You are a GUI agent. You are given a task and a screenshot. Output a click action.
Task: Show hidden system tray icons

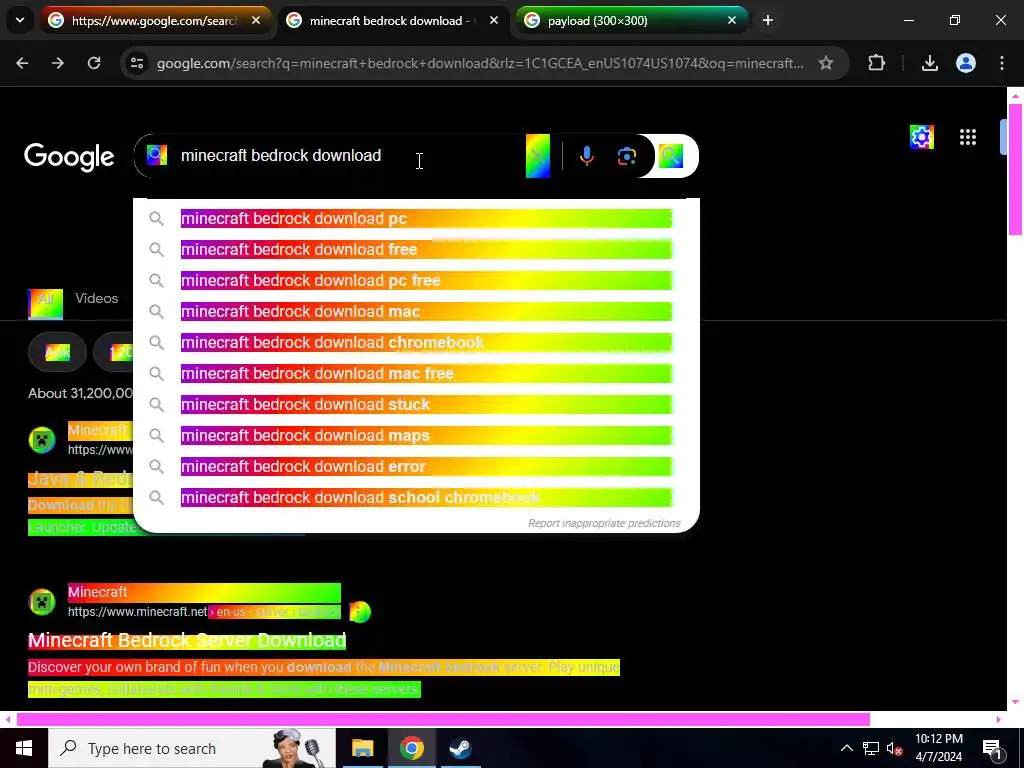tap(846, 748)
